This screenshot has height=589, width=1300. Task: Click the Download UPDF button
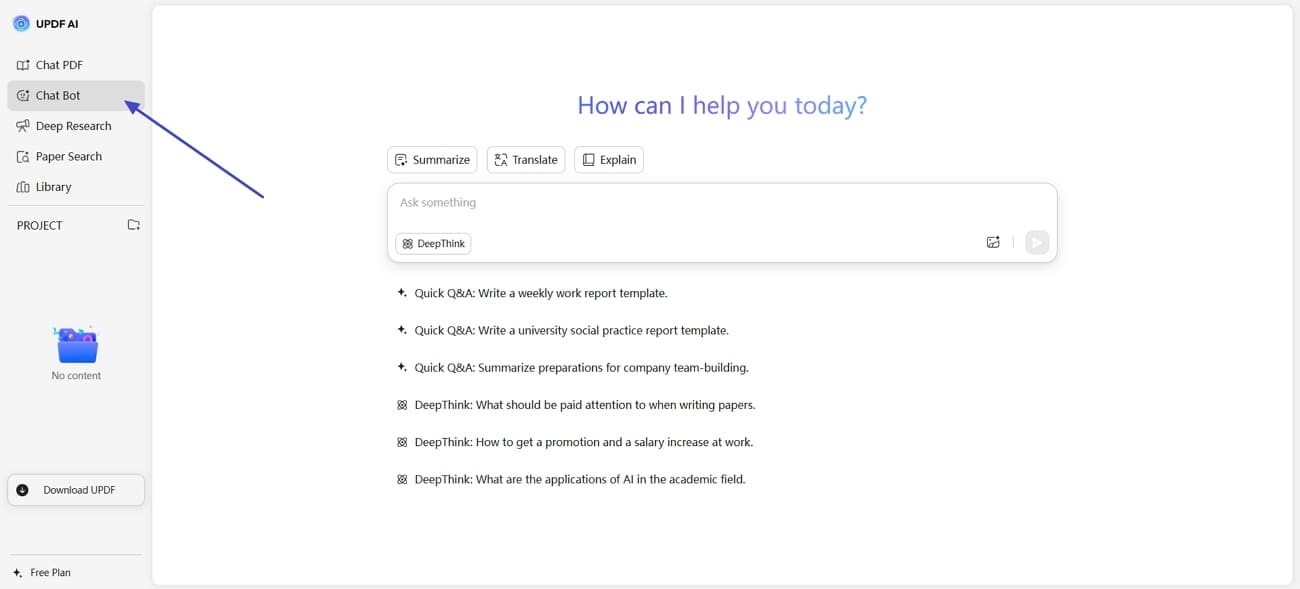[x=76, y=490]
